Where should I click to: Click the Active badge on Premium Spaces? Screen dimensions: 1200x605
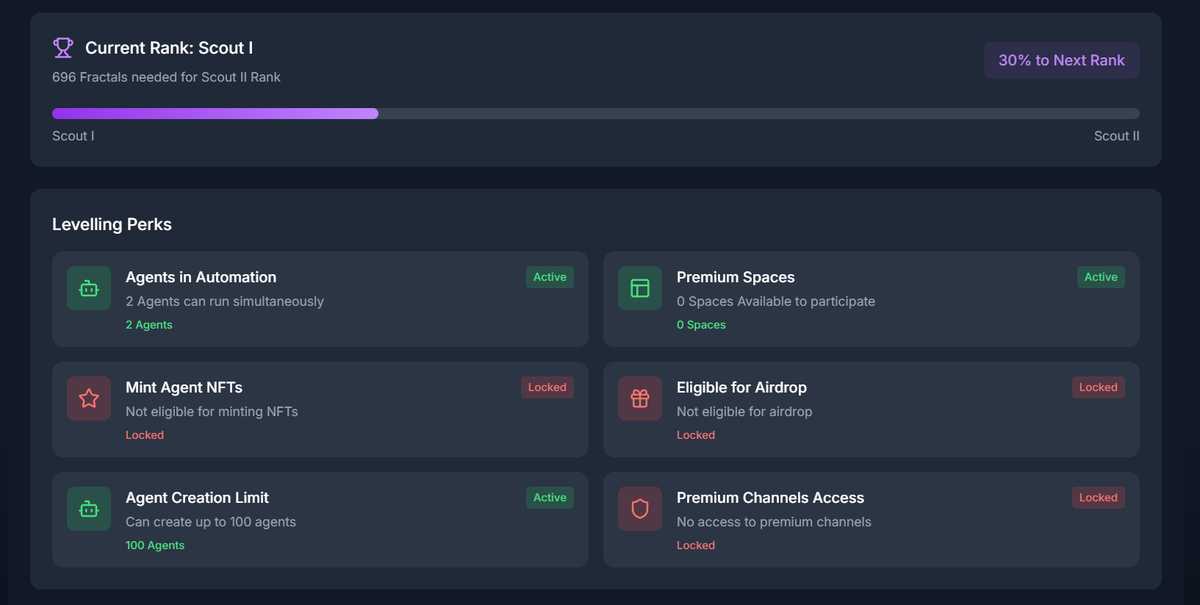(x=1100, y=277)
